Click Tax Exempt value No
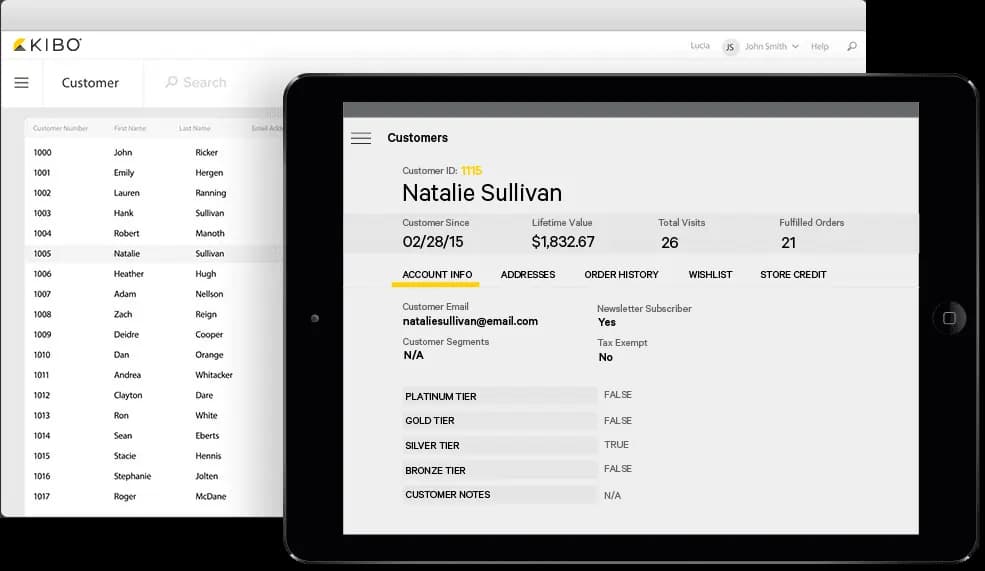This screenshot has width=985, height=571. point(606,357)
